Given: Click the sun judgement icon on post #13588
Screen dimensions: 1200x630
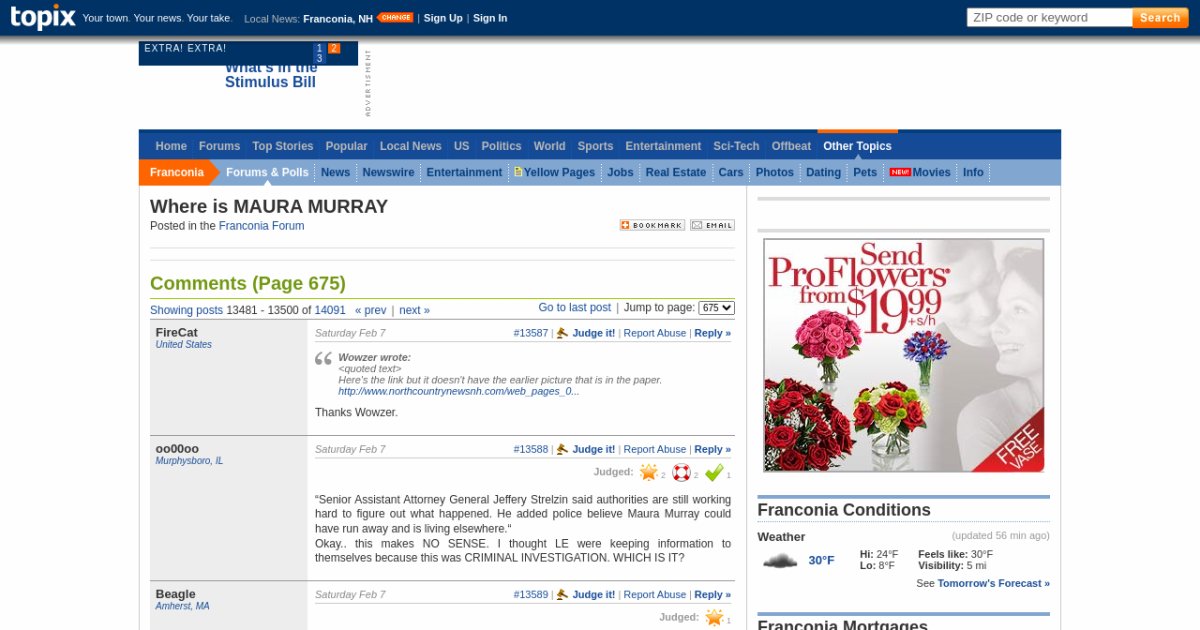Looking at the screenshot, I should [649, 472].
